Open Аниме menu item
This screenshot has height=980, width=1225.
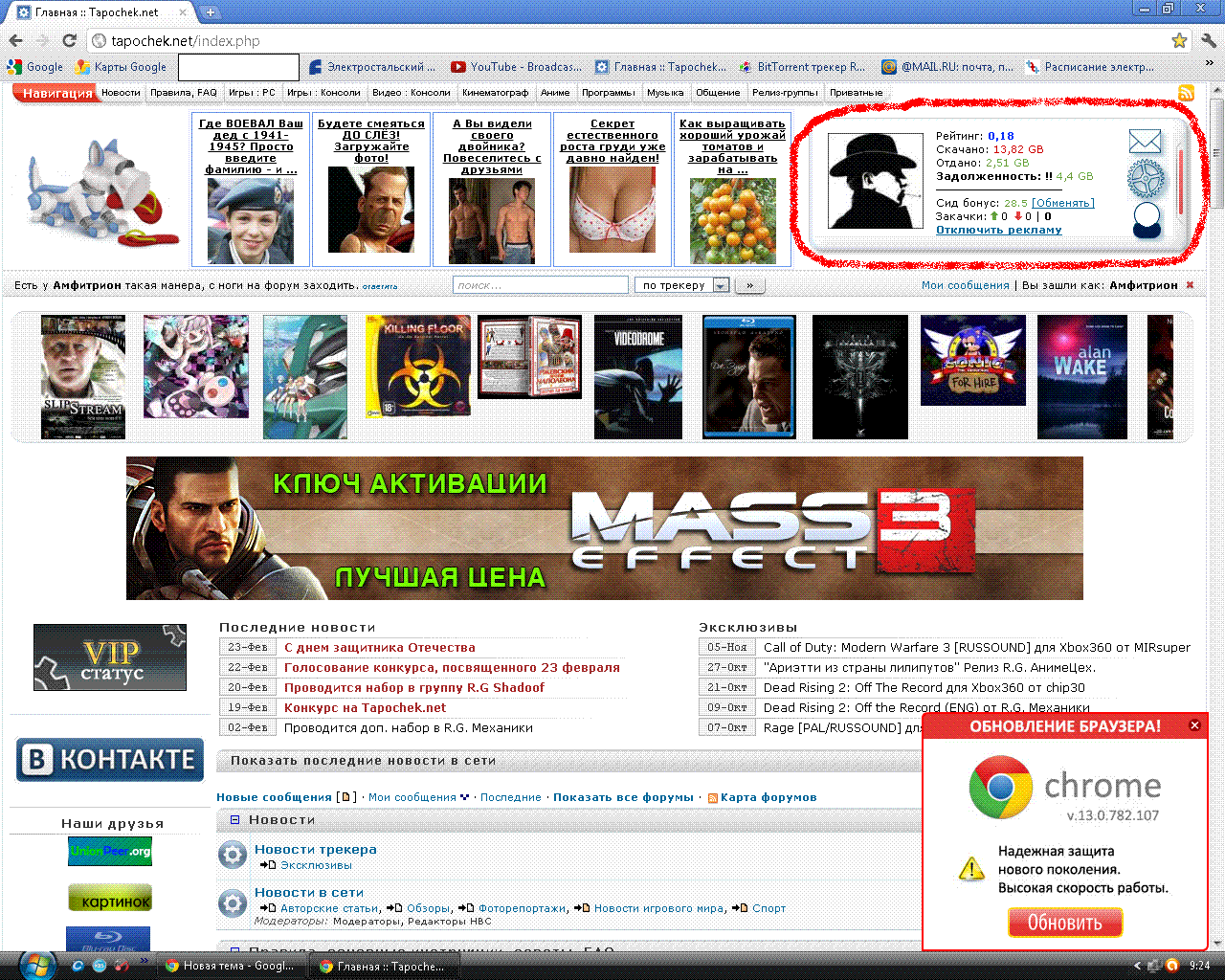(555, 93)
